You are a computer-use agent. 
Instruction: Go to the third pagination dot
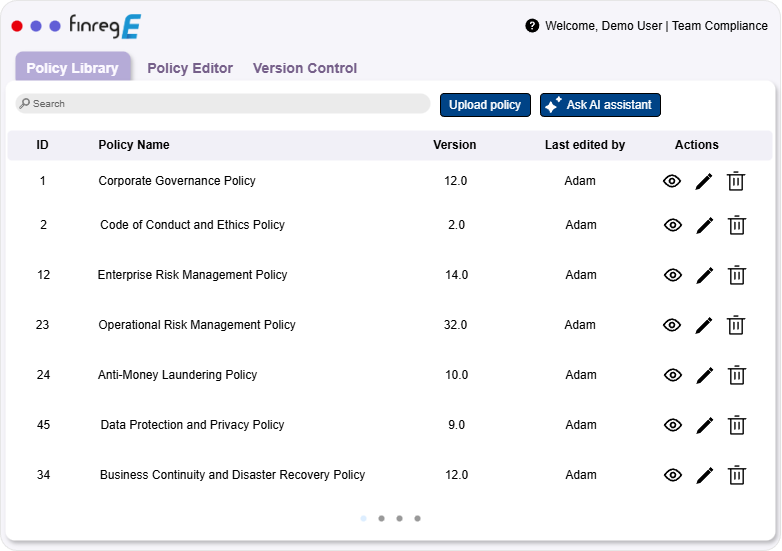pos(399,519)
